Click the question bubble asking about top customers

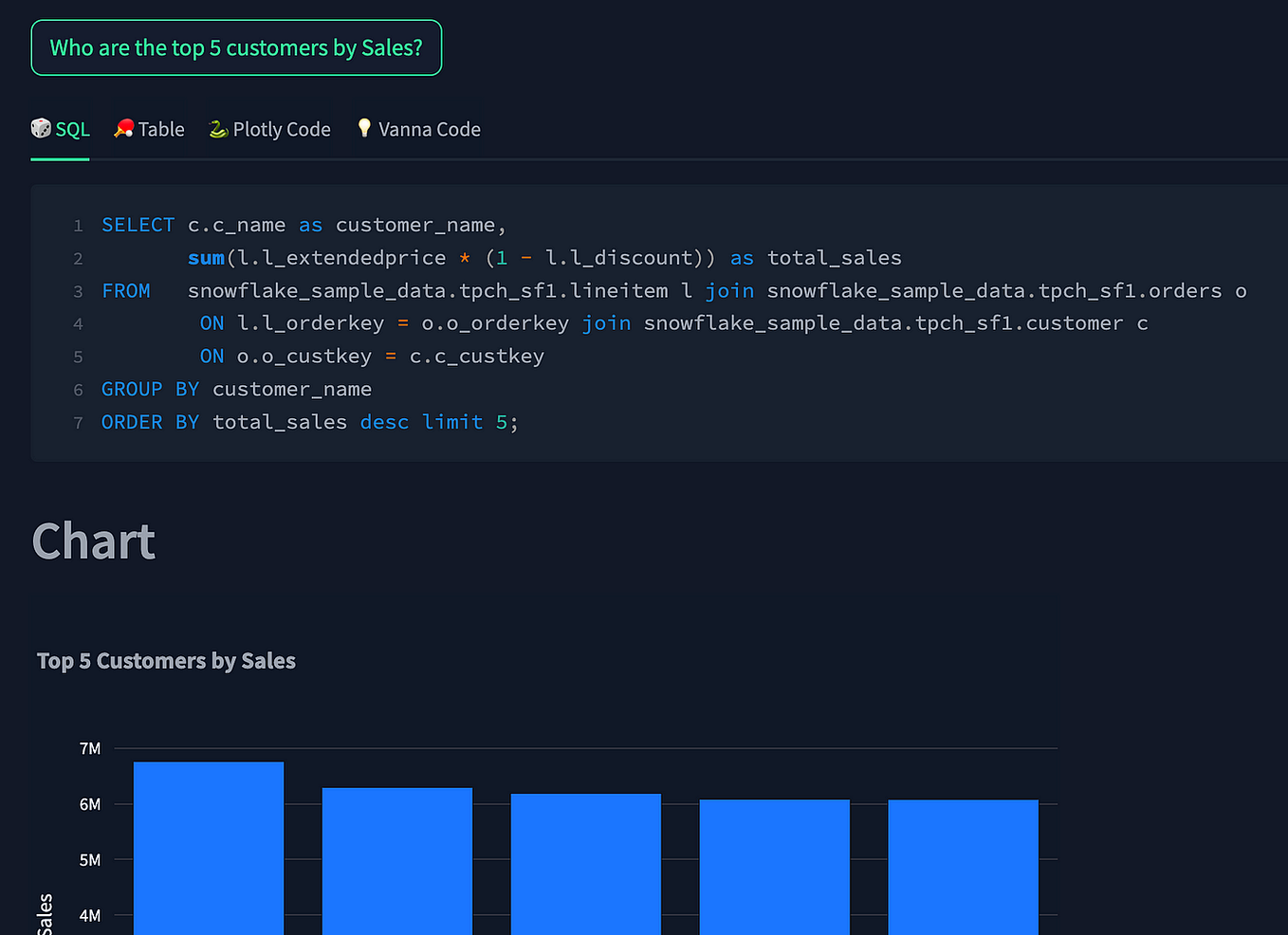(x=236, y=47)
